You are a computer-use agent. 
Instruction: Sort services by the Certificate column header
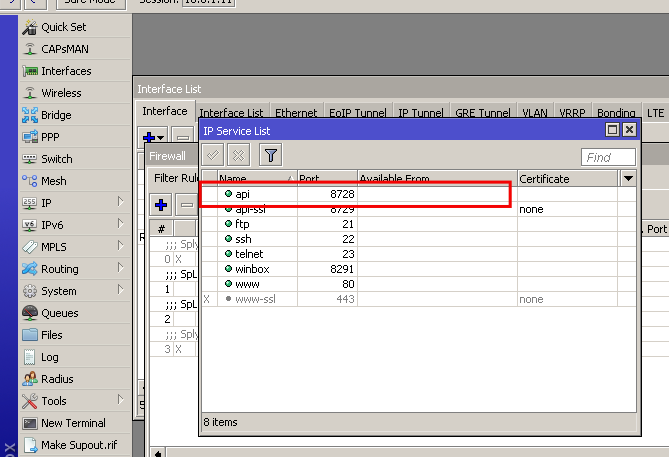point(567,179)
